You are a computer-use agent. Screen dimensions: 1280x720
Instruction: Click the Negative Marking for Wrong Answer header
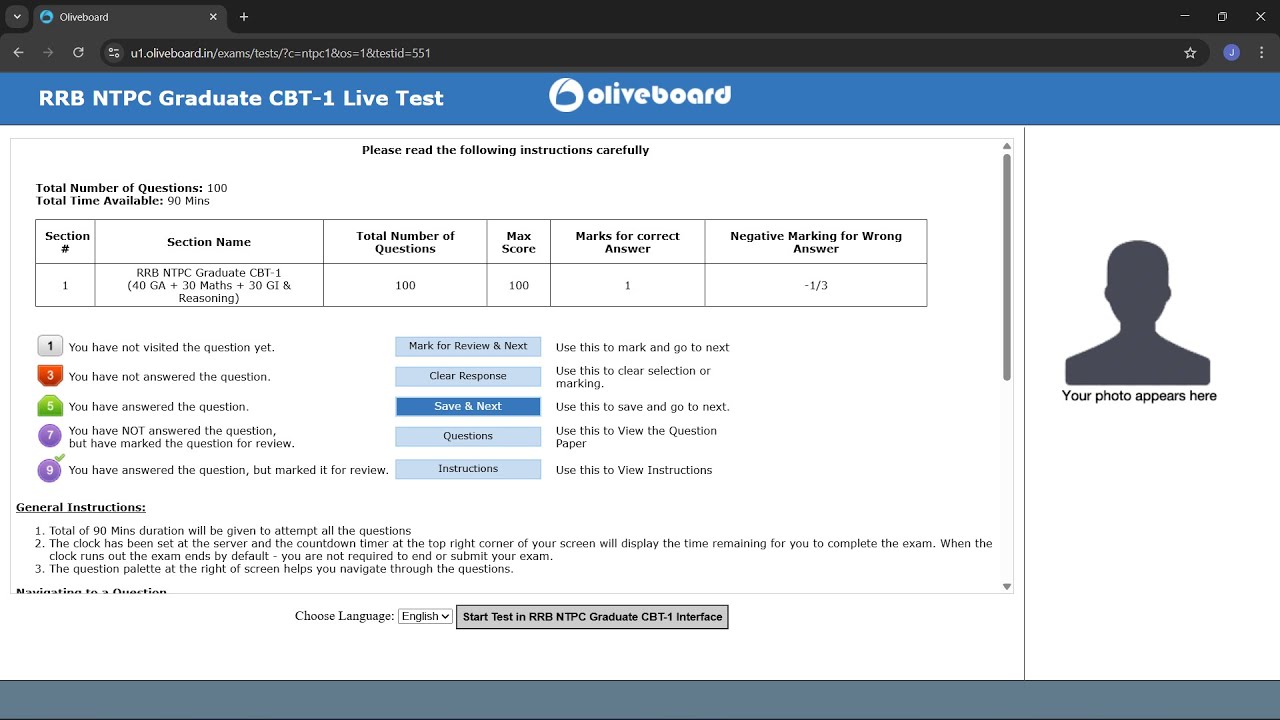(x=816, y=242)
